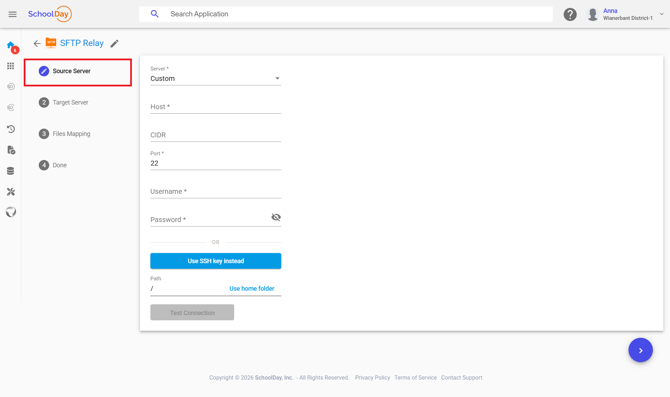
Task: Click the orange SFTP app icon
Action: 51,43
